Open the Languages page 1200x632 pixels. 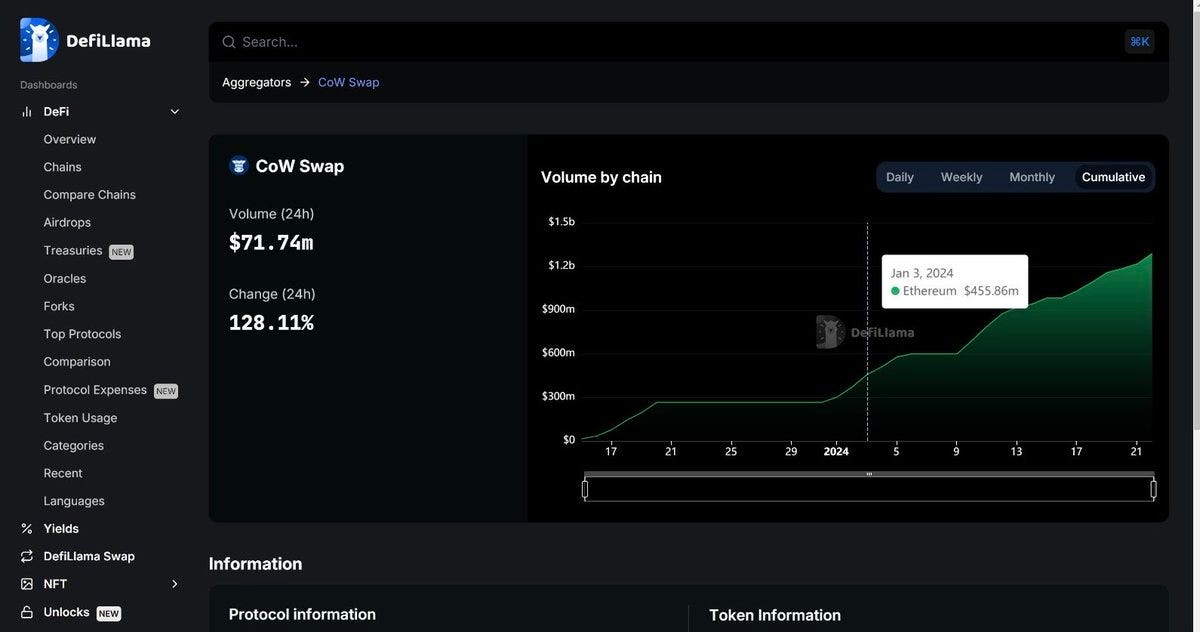74,501
